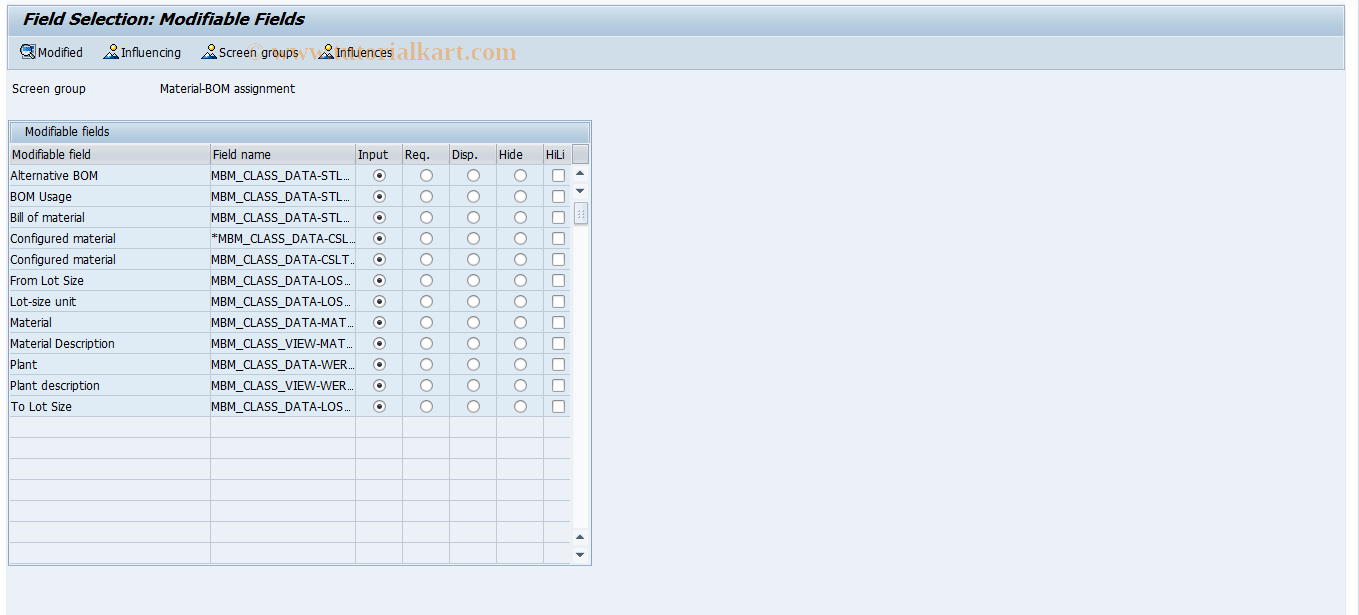Set Alternative BOM to Required entry

pyautogui.click(x=426, y=175)
